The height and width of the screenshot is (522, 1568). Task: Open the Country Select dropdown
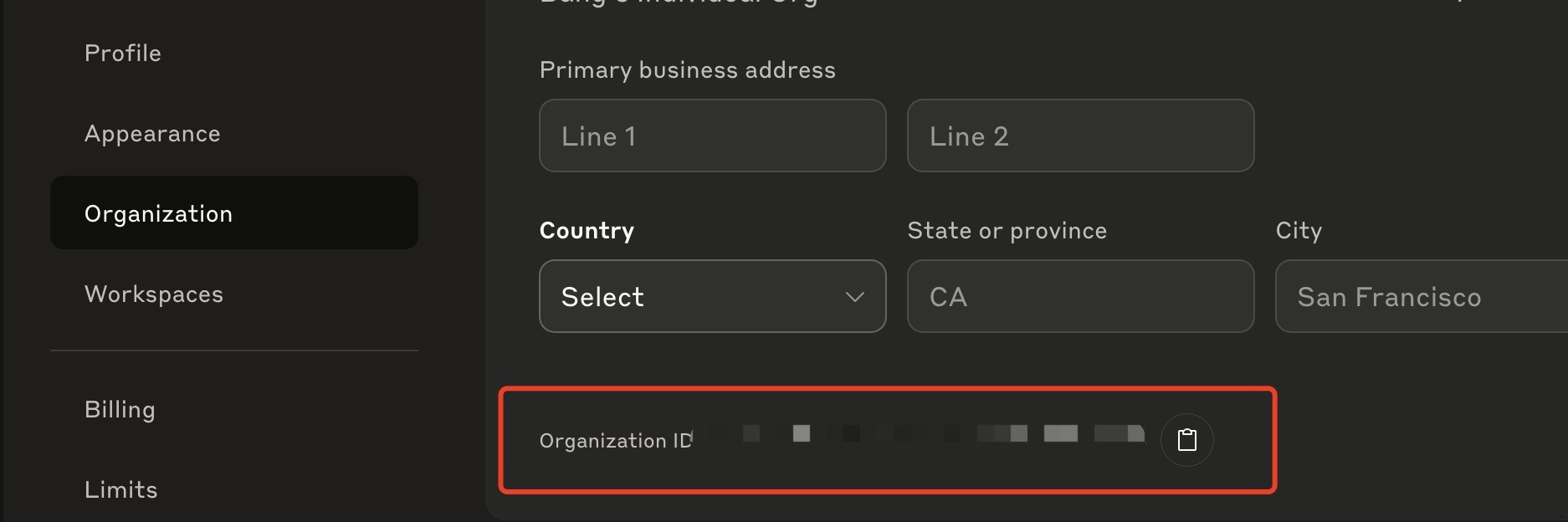click(712, 297)
